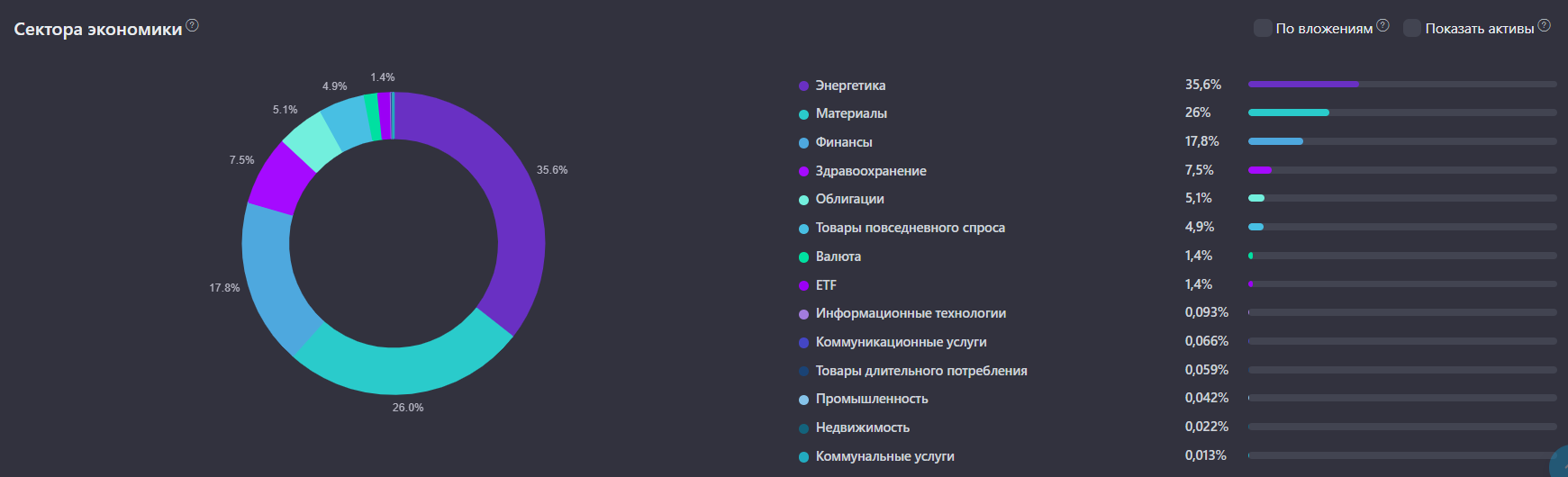The width and height of the screenshot is (1568, 477).
Task: Enable the По вложениям checkbox
Action: click(x=1263, y=28)
